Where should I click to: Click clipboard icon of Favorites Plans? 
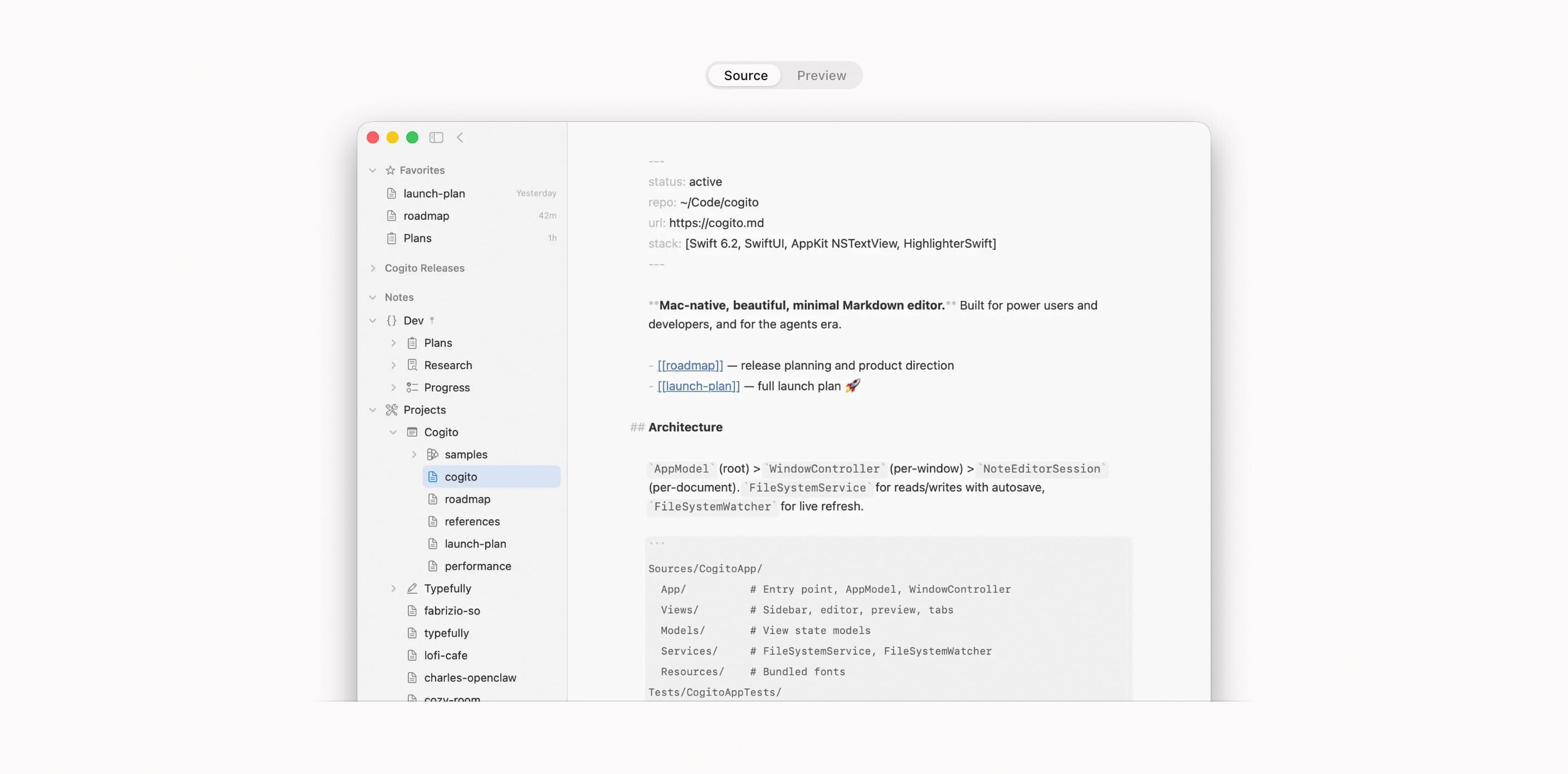391,238
